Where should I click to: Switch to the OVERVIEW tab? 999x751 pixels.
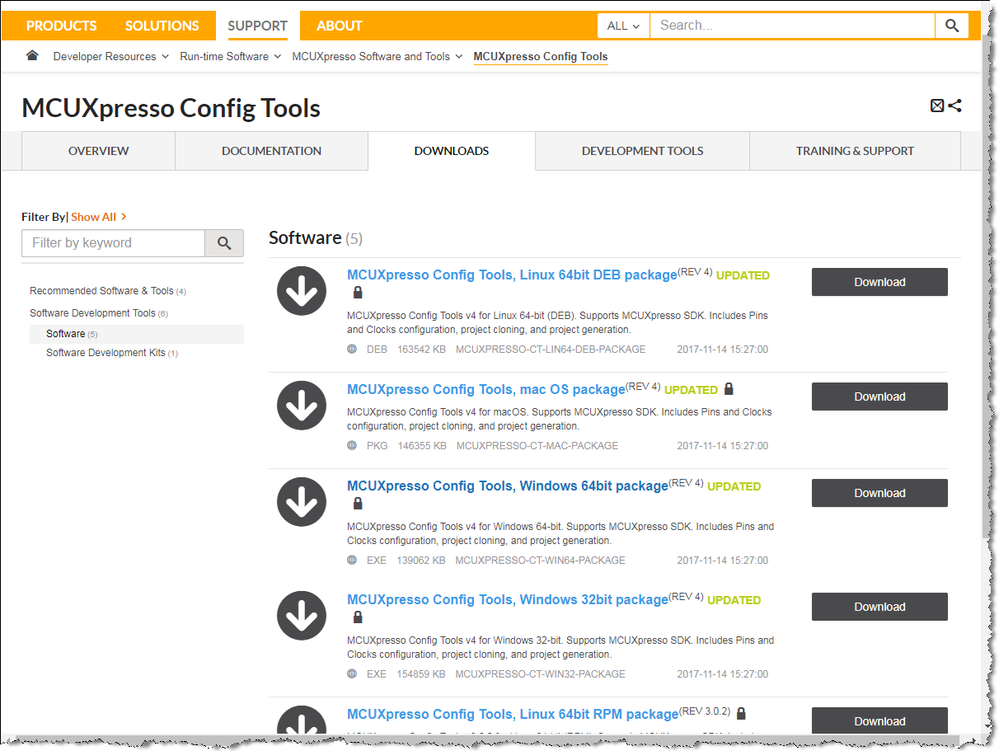click(99, 151)
